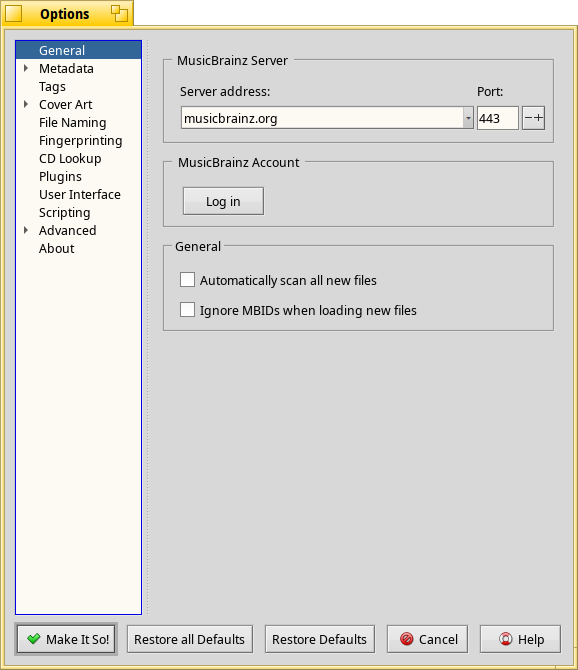578x670 pixels.
Task: Click the Log in button
Action: point(223,201)
